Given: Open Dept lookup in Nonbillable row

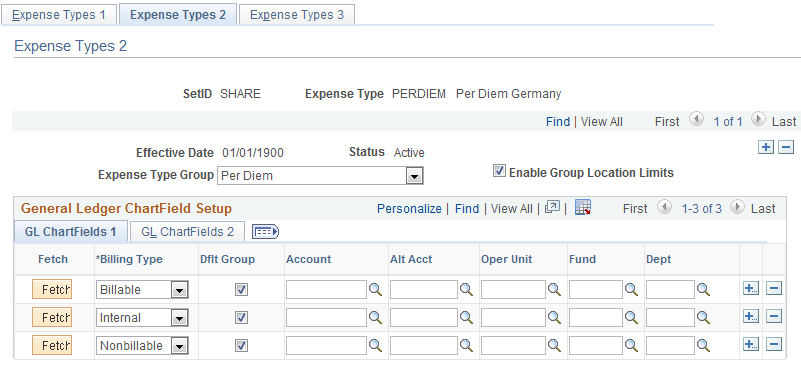Looking at the screenshot, I should [x=703, y=346].
